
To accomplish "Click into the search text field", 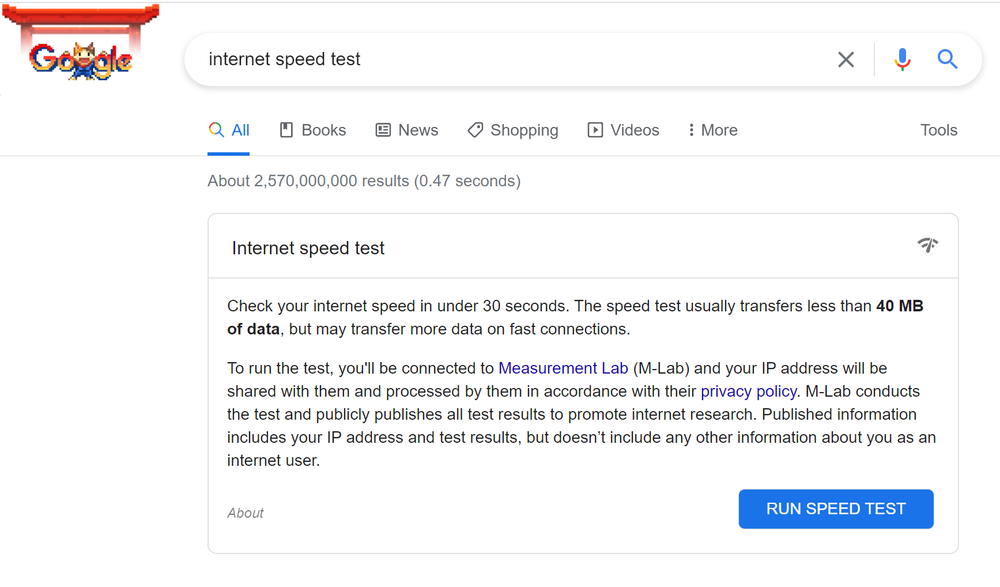I will (500, 59).
